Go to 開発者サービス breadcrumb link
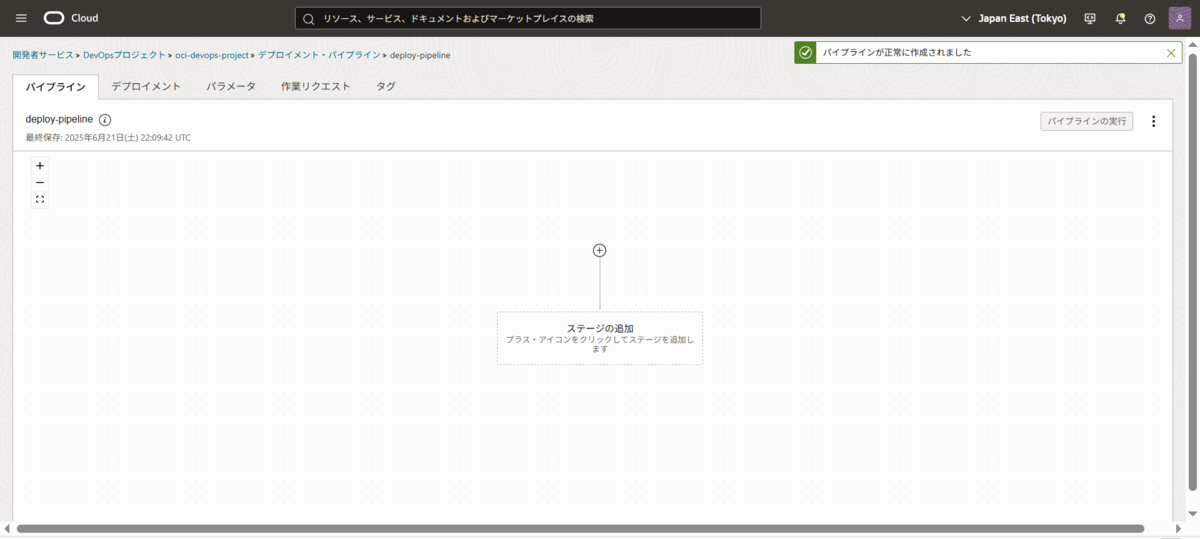 pyautogui.click(x=43, y=55)
